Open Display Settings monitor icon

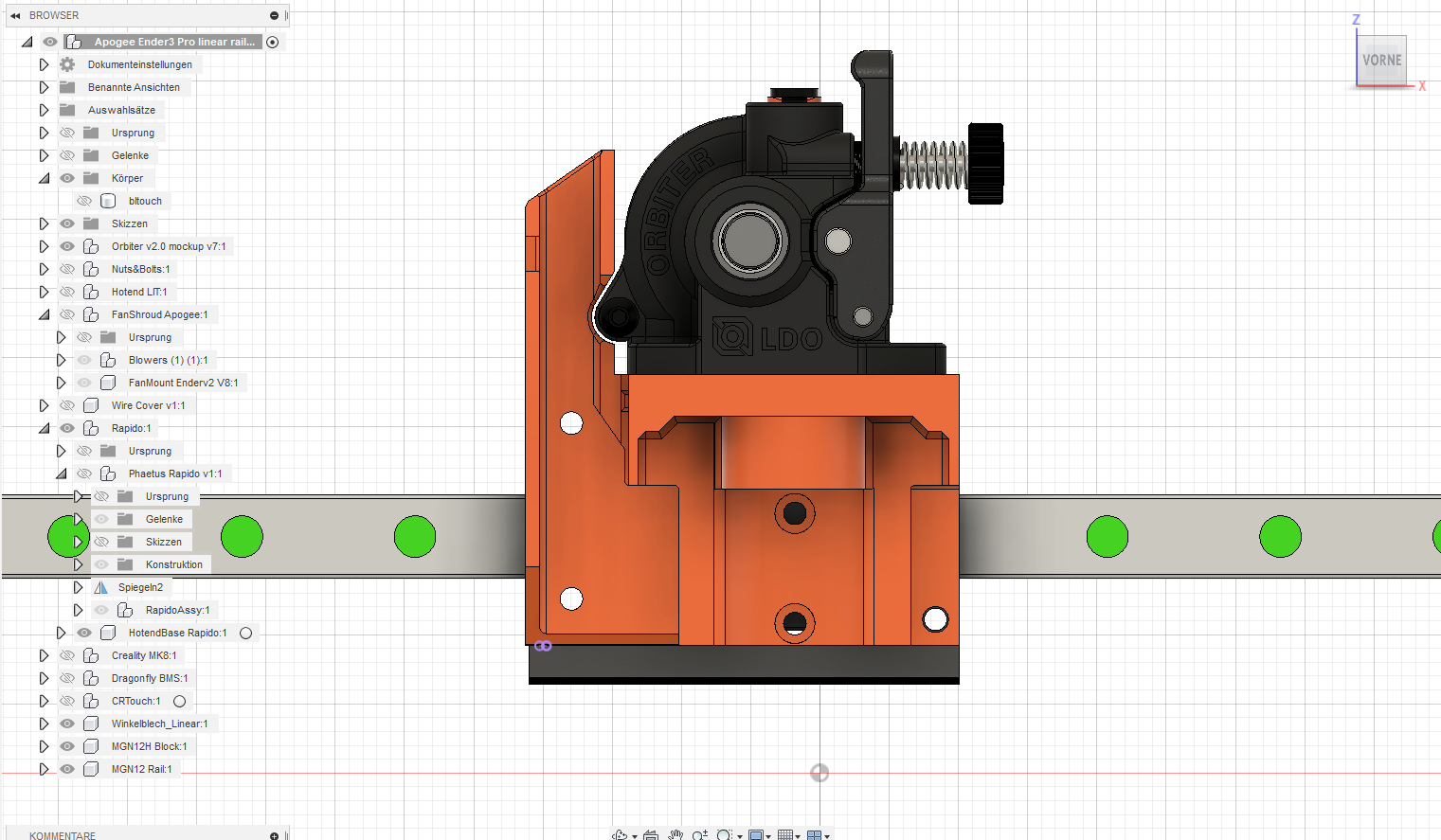[x=755, y=835]
